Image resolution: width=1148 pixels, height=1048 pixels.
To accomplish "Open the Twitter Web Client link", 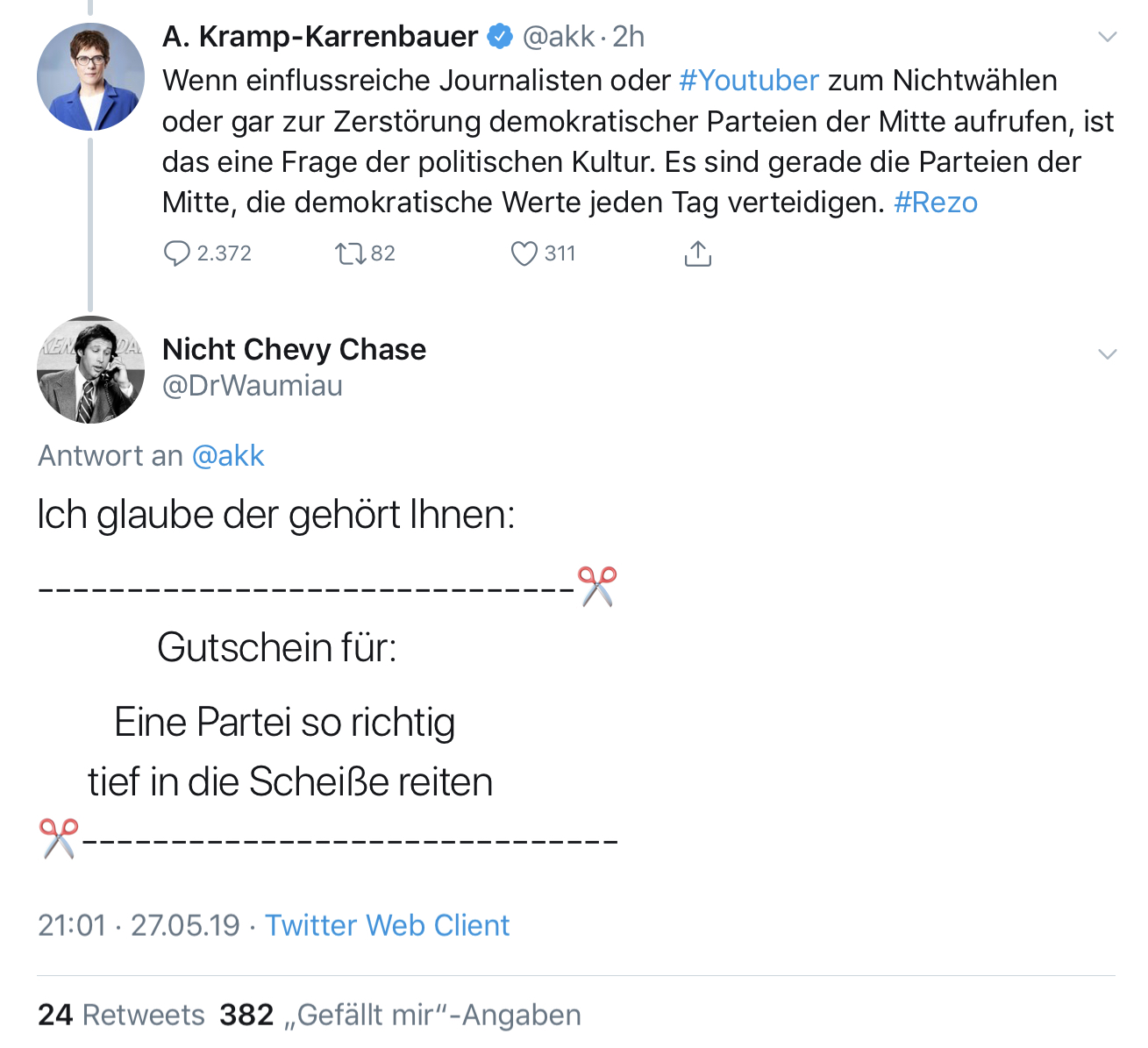I will (387, 925).
